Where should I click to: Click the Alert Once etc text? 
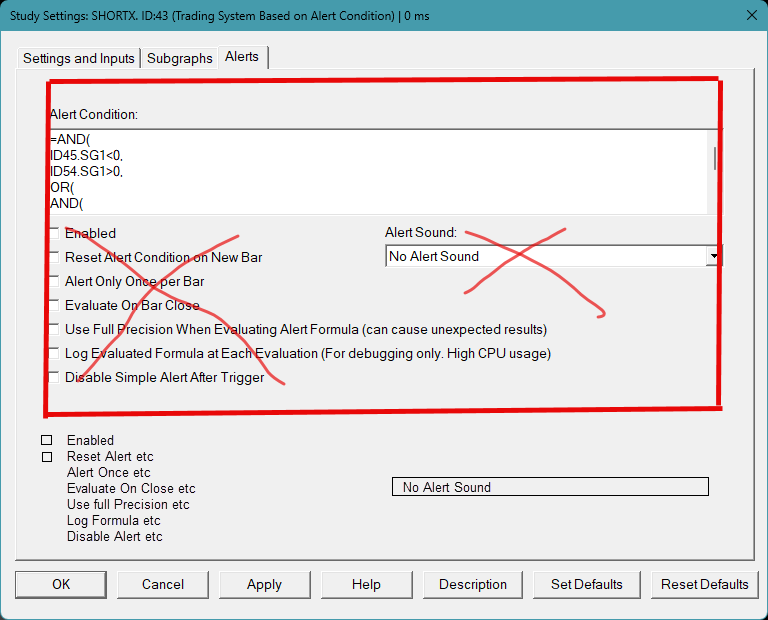coord(109,473)
